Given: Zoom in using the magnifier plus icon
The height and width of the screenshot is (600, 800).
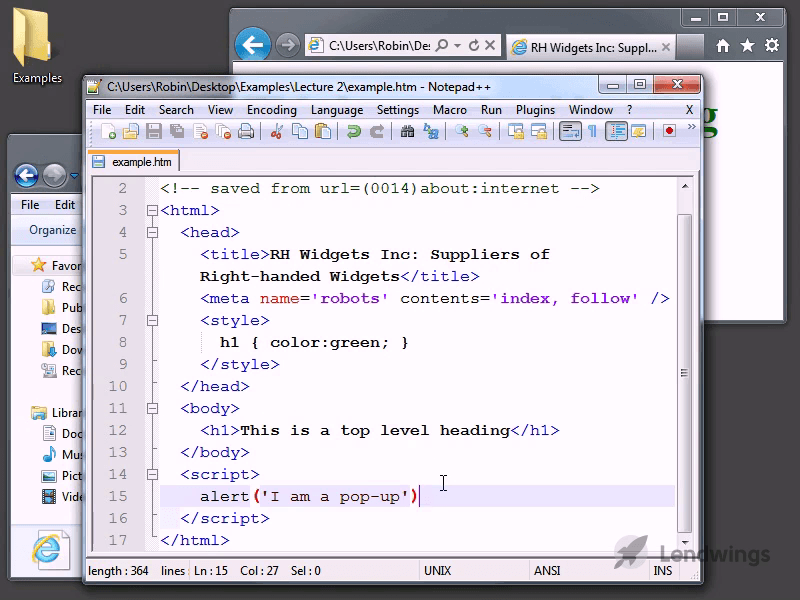Looking at the screenshot, I should pyautogui.click(x=462, y=132).
